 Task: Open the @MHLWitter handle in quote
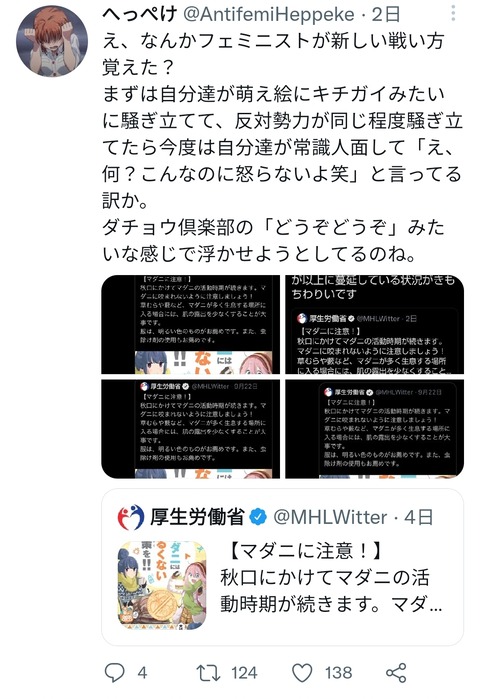point(330,517)
